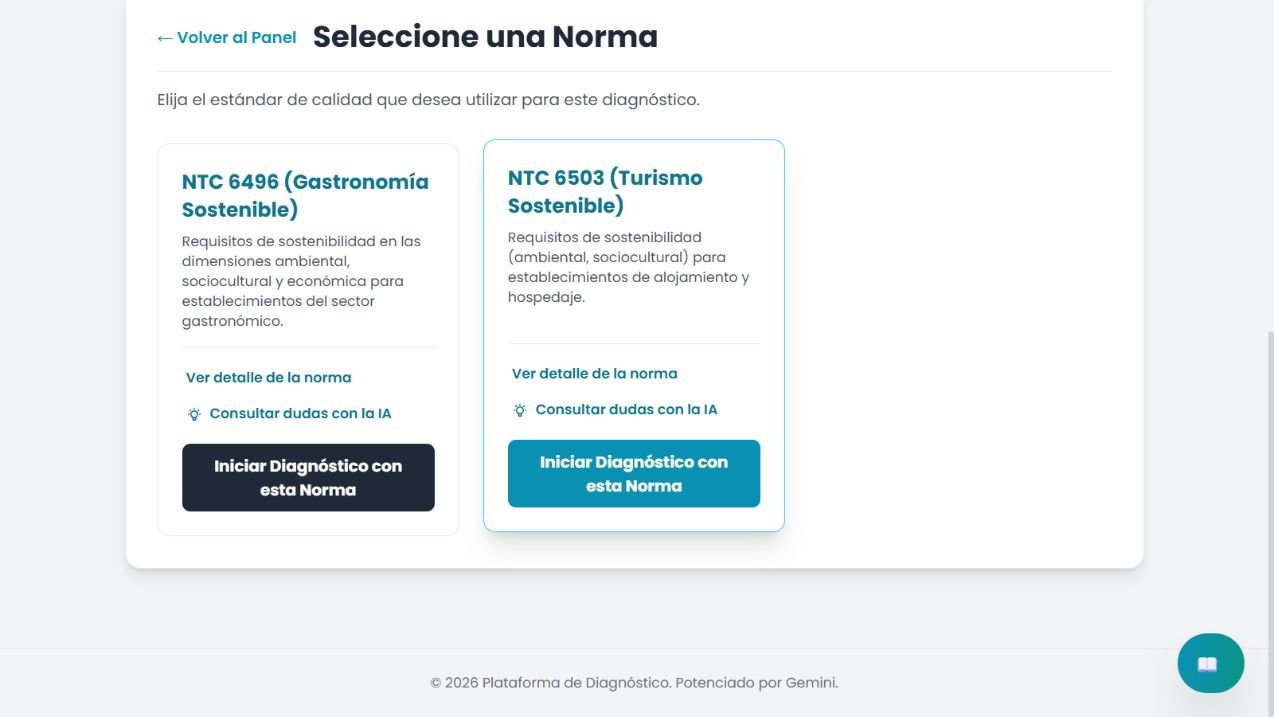Open the floating book help icon

(x=1210, y=663)
